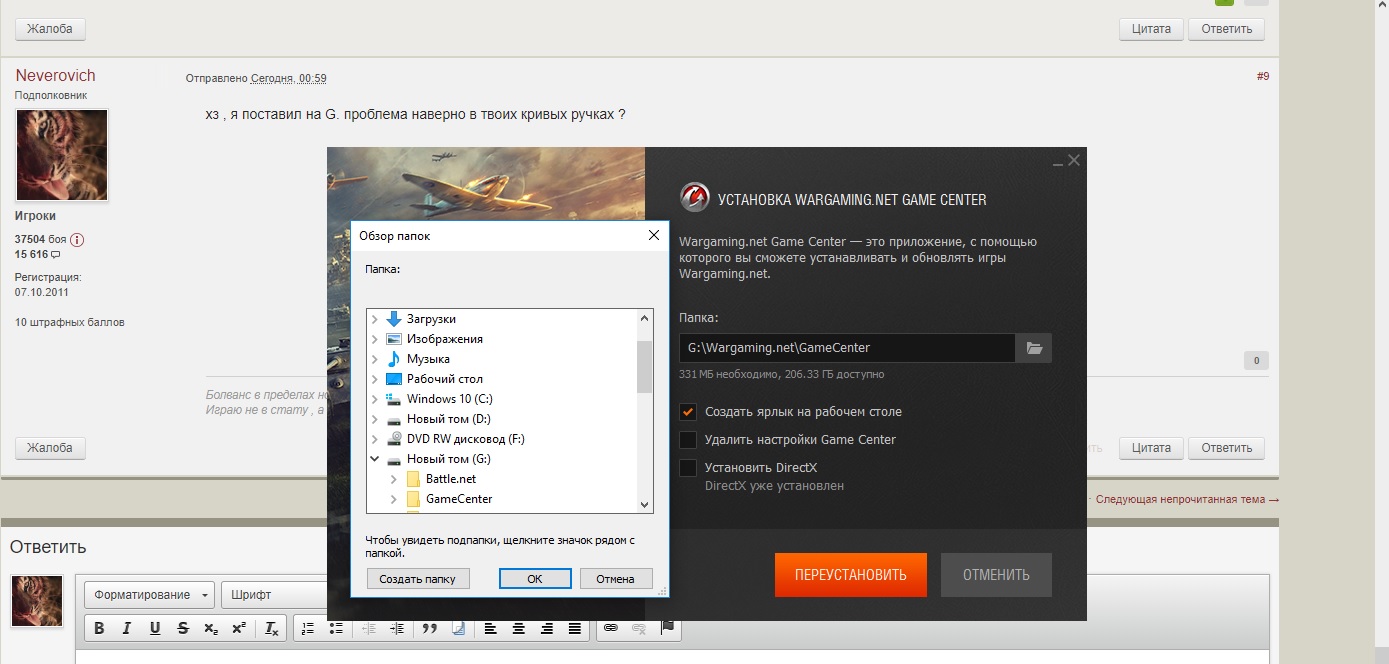Toggle bold formatting in reply editor
This screenshot has width=1389, height=664.
point(99,628)
